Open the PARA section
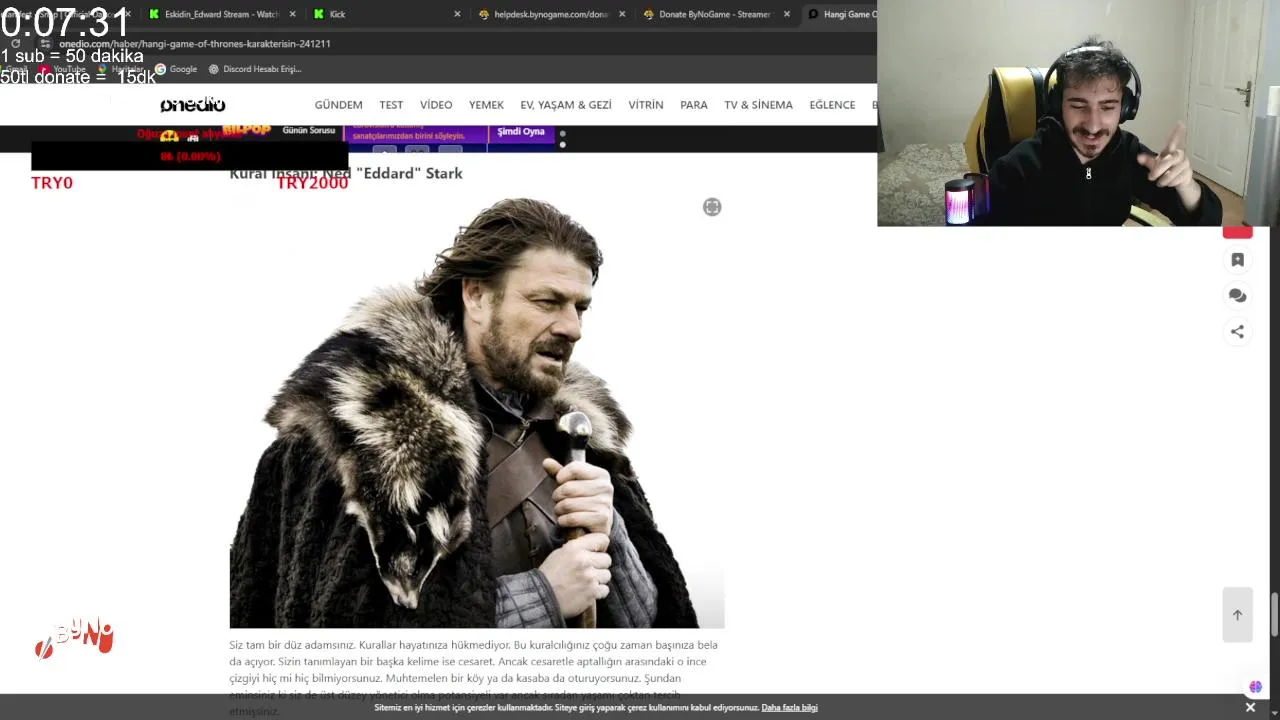This screenshot has width=1280, height=720. pyautogui.click(x=694, y=105)
